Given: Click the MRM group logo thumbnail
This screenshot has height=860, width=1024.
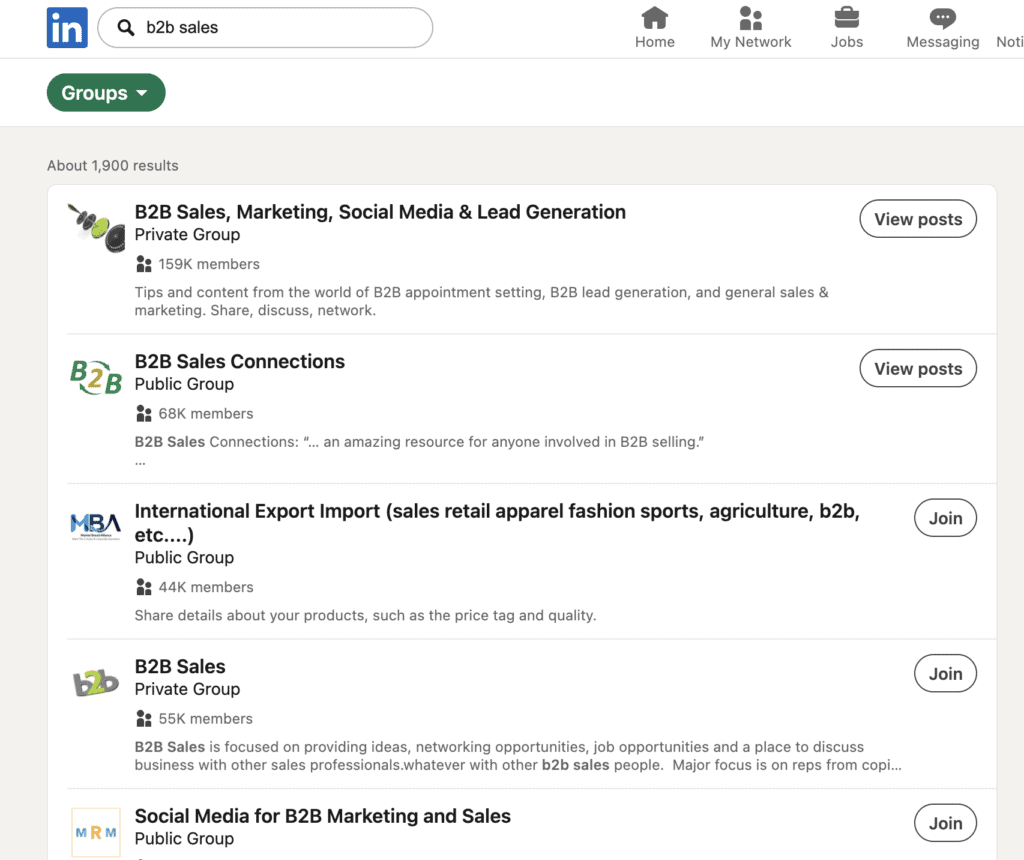Looking at the screenshot, I should (95, 831).
